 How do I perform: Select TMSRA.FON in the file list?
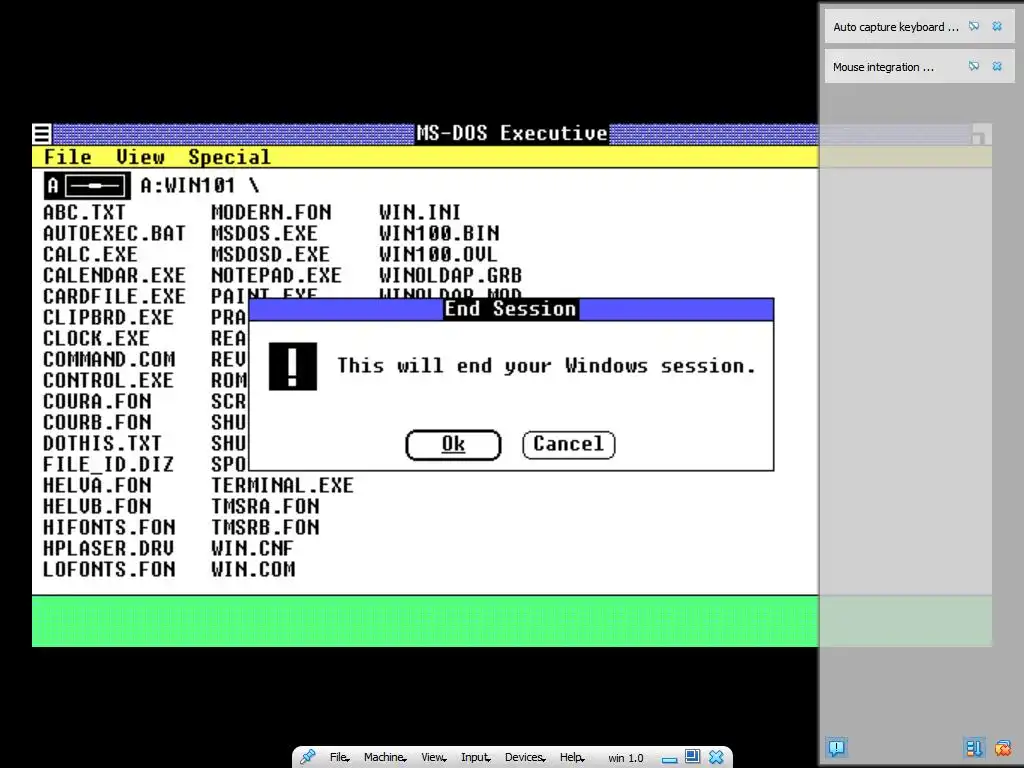(x=264, y=507)
